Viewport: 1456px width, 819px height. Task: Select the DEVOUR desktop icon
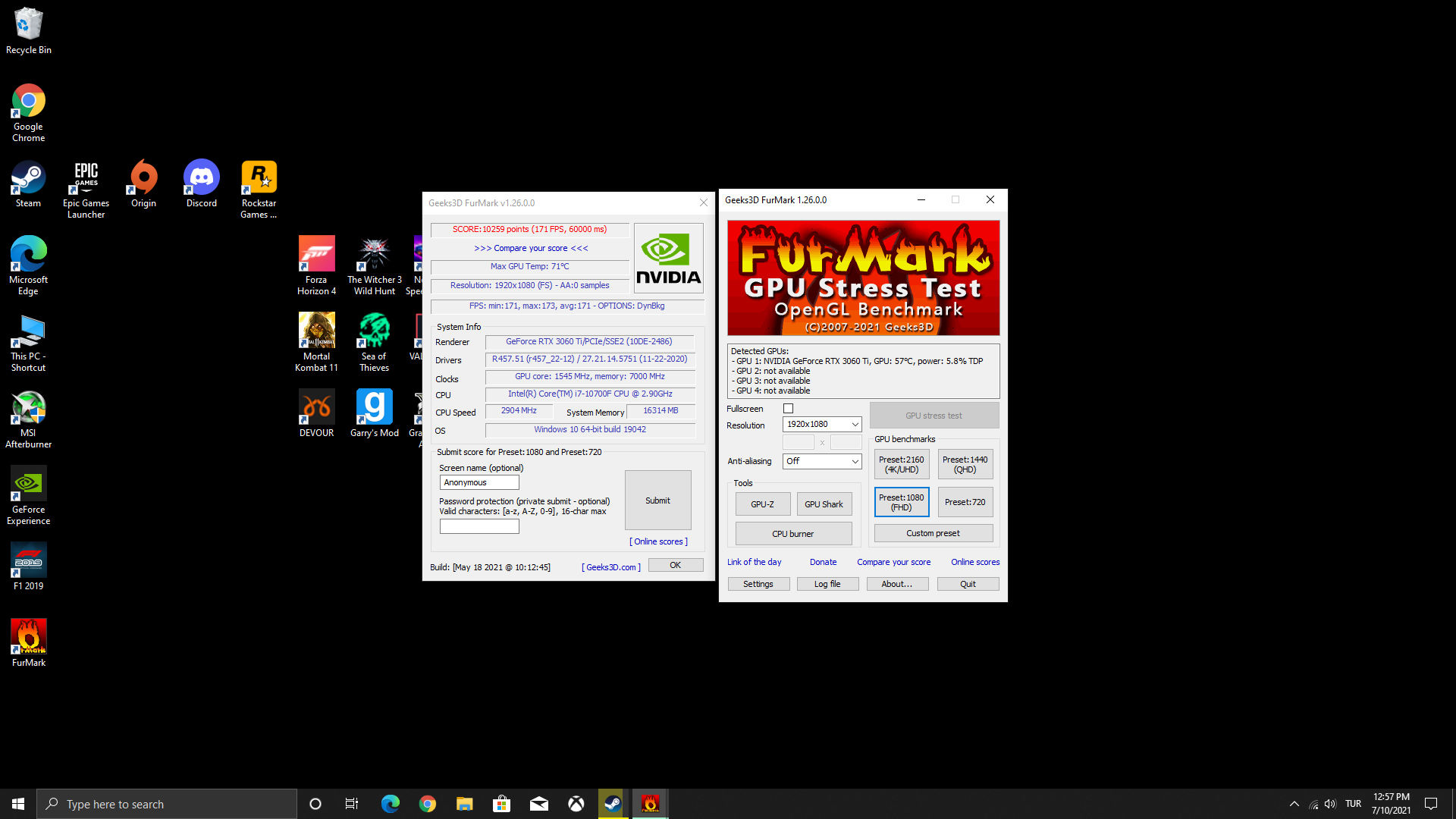coord(317,414)
